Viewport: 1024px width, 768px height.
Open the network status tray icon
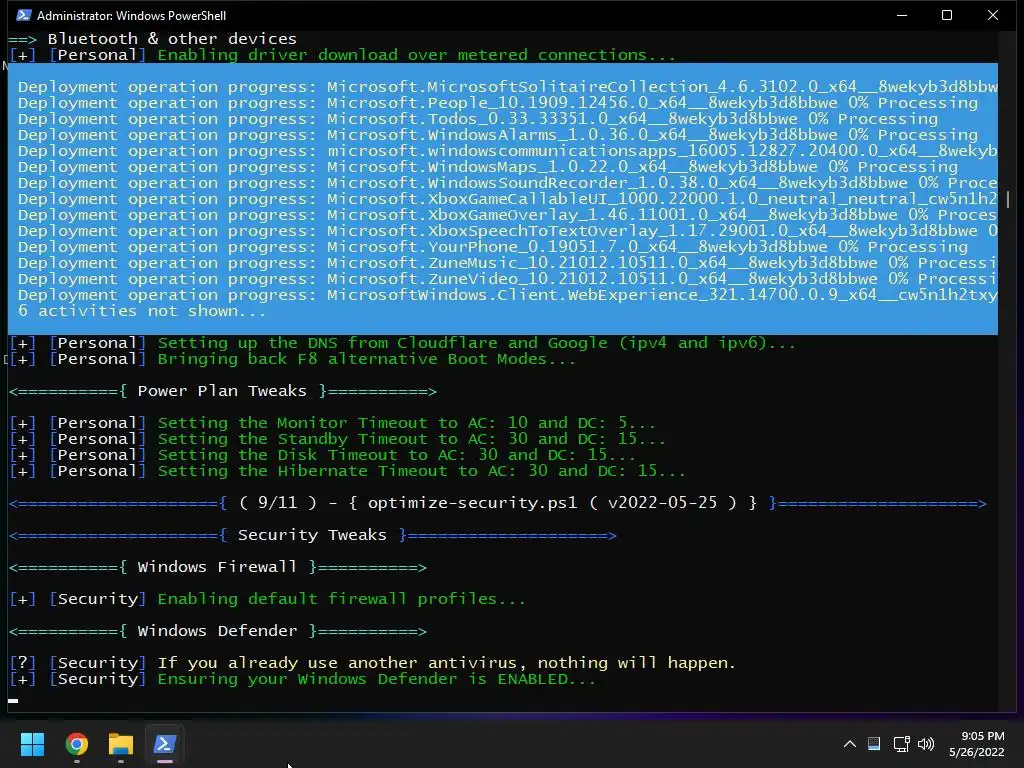(902, 744)
